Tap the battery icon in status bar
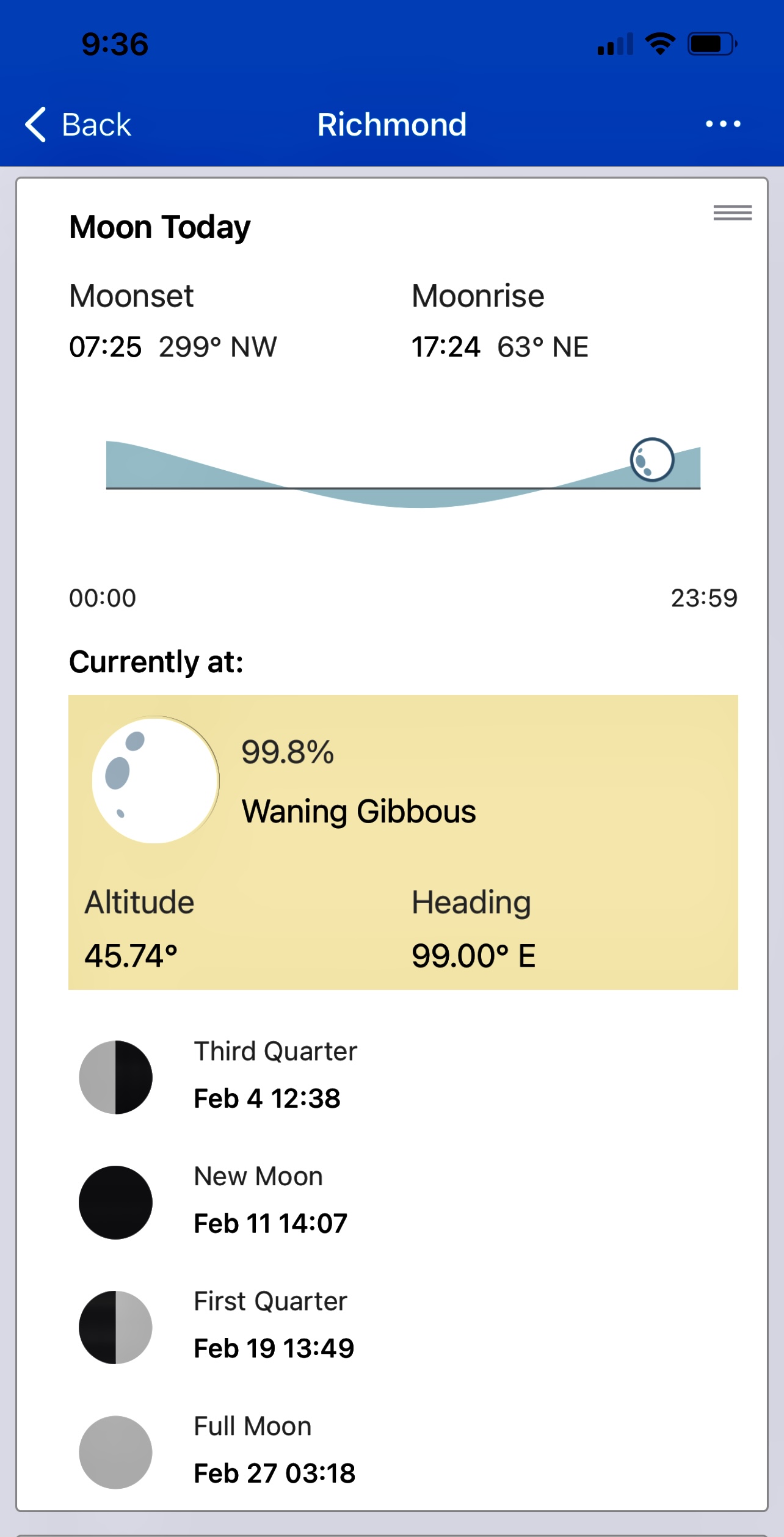The image size is (784, 1537). [712, 44]
